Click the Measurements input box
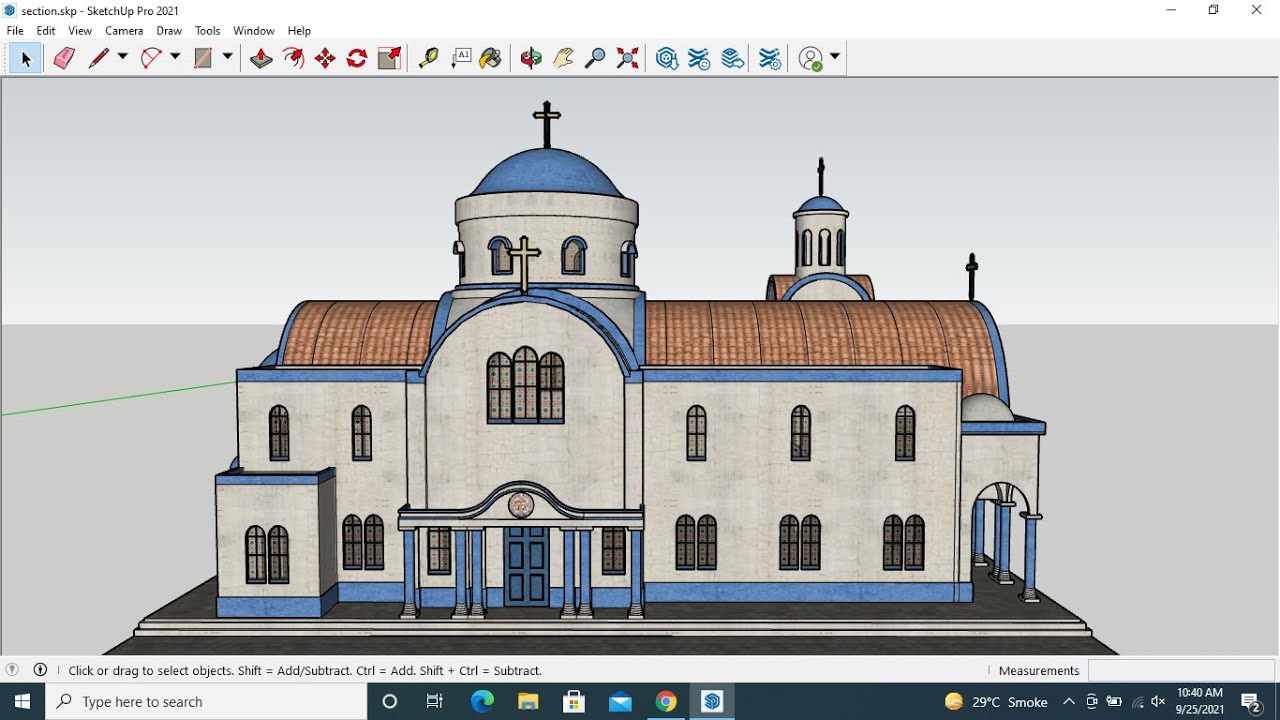Image resolution: width=1280 pixels, height=720 pixels. point(1180,670)
